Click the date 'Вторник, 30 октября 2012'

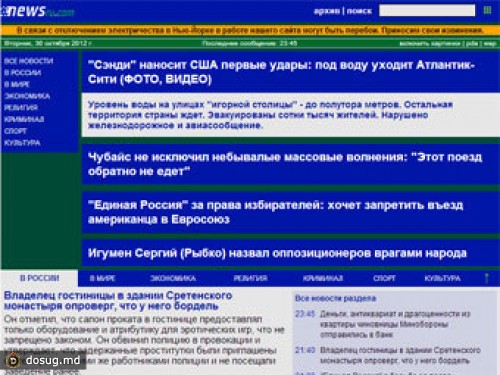tap(47, 43)
